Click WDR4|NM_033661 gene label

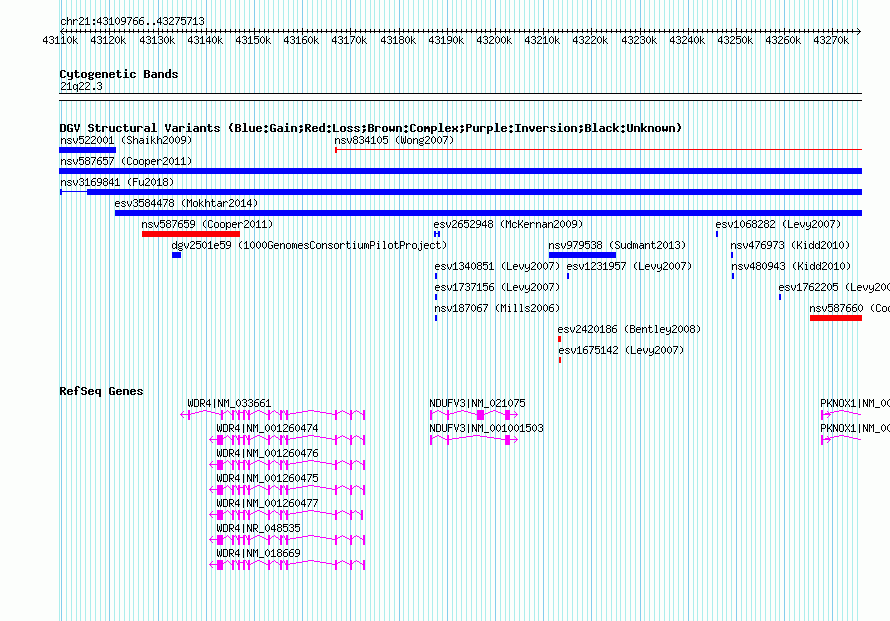point(229,403)
